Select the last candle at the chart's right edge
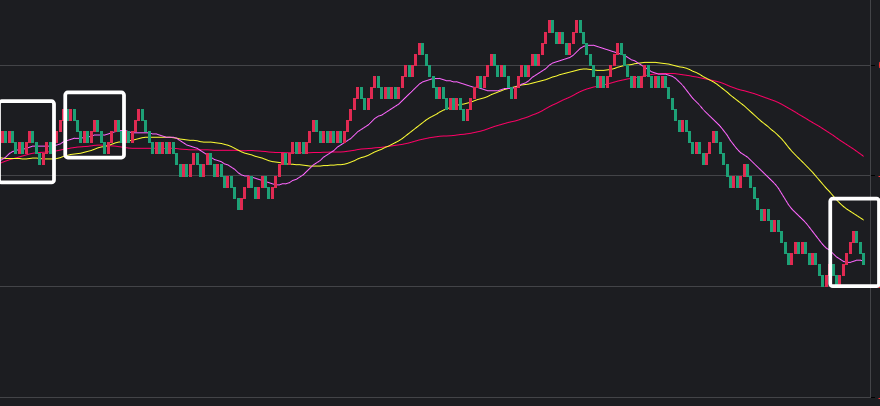The height and width of the screenshot is (406, 880). pos(863,259)
